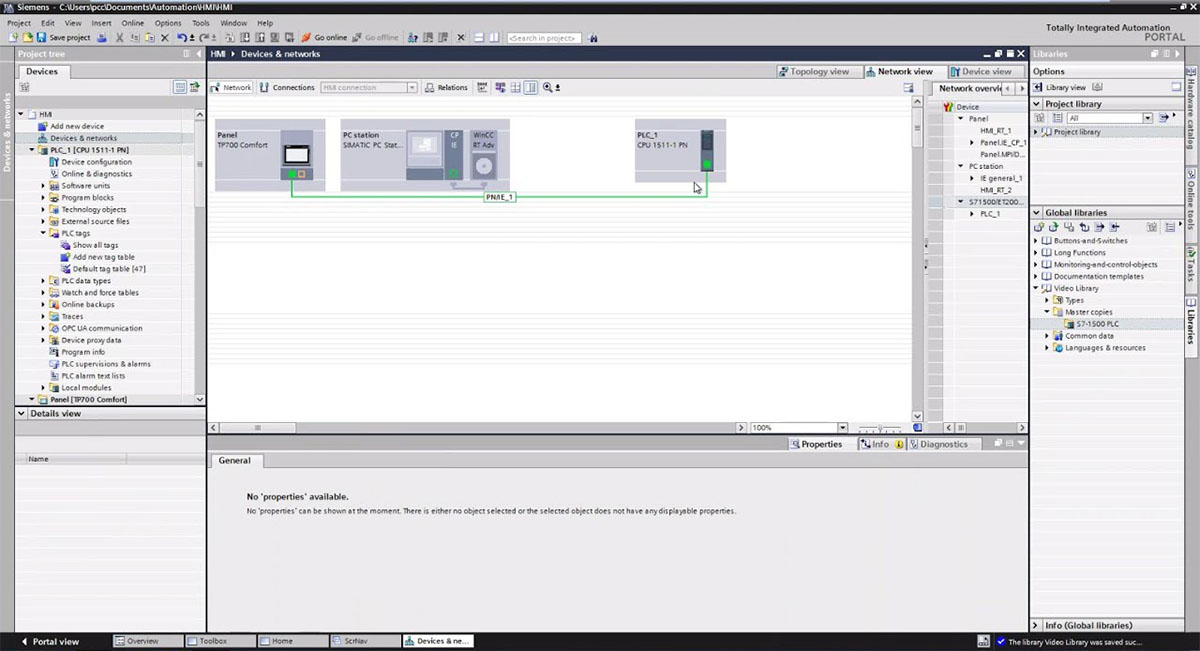The height and width of the screenshot is (651, 1200).
Task: Open the library filter All dropdown
Action: [x=1147, y=118]
